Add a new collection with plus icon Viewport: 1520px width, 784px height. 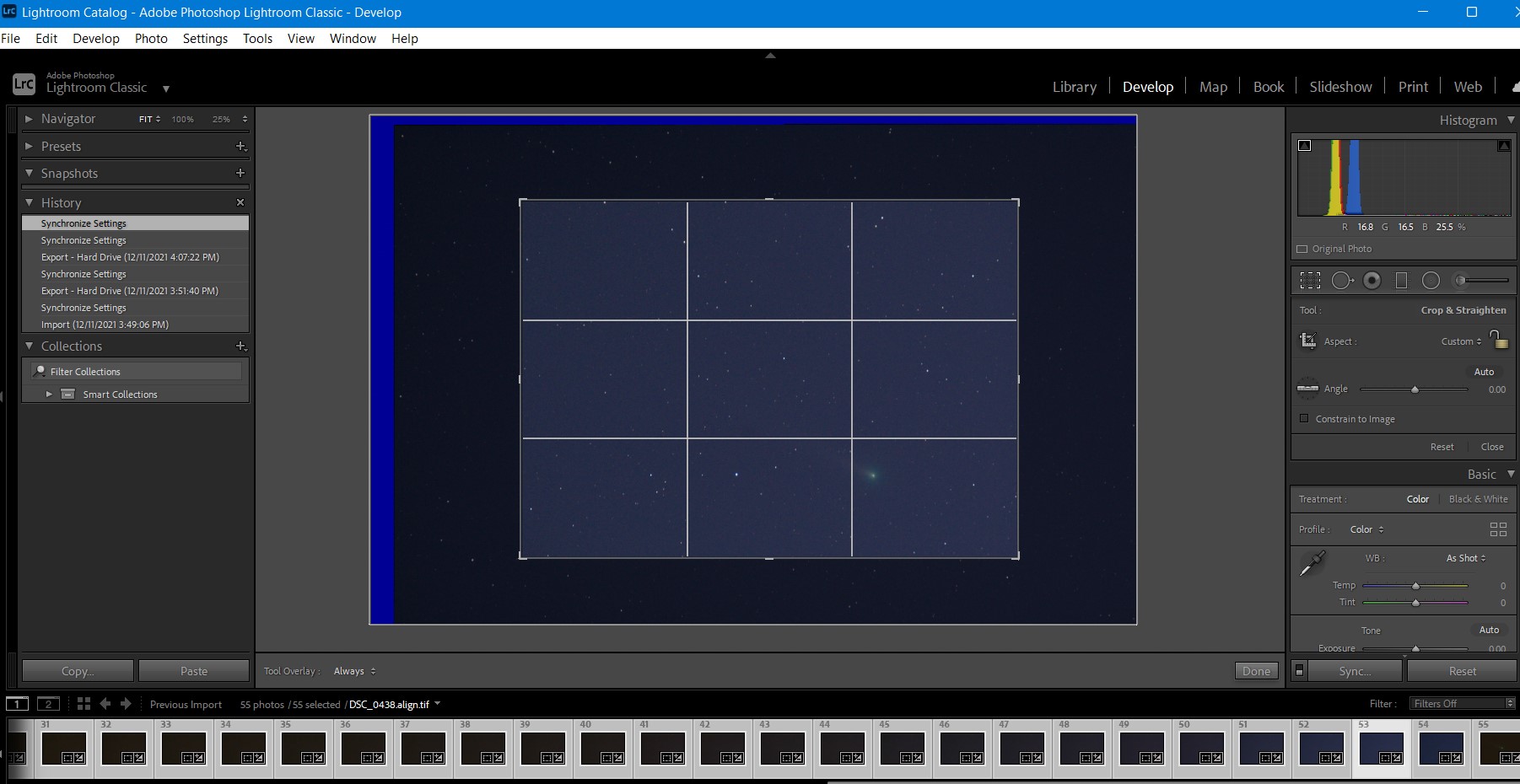point(240,346)
